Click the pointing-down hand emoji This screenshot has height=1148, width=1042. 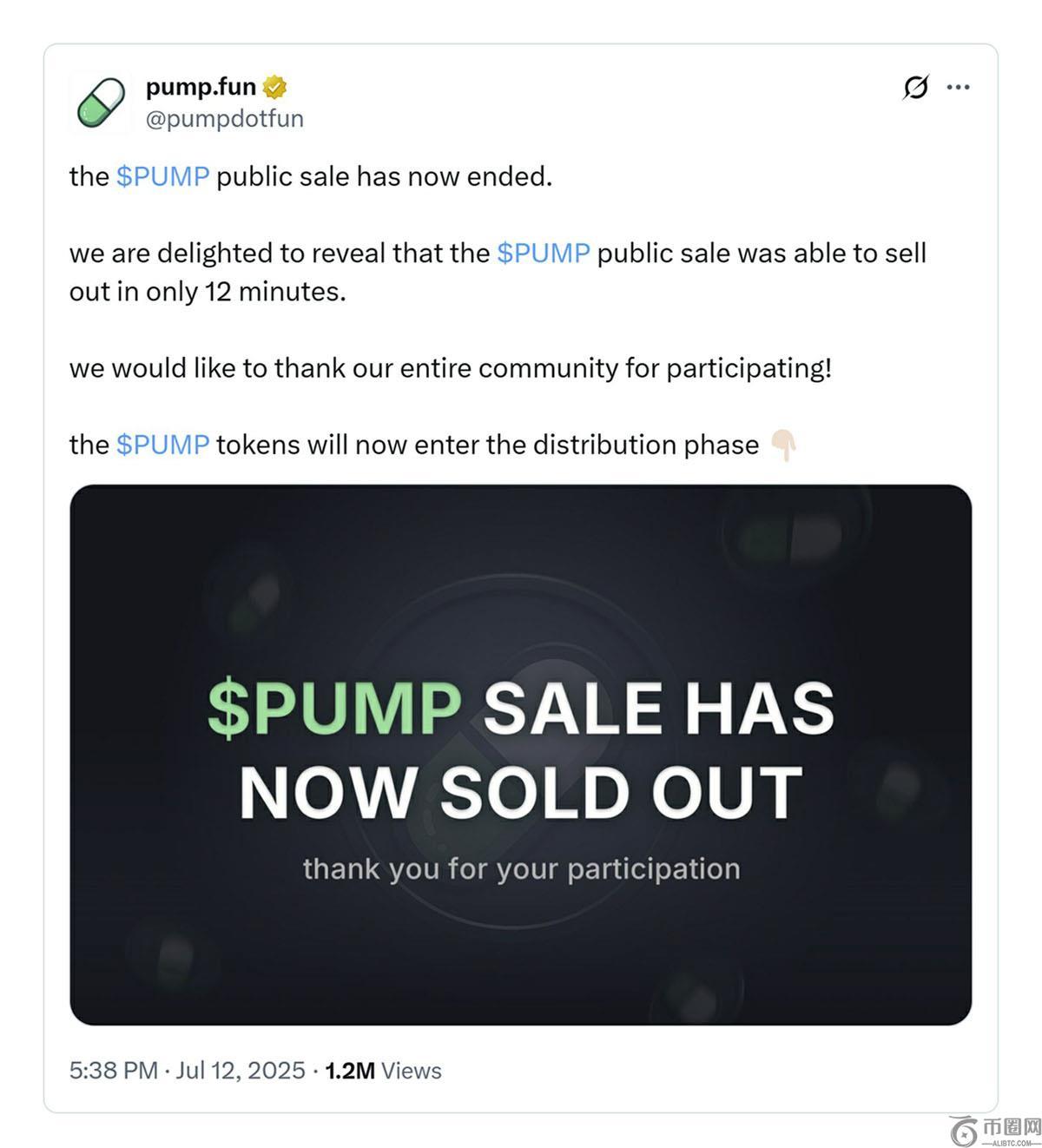point(783,445)
